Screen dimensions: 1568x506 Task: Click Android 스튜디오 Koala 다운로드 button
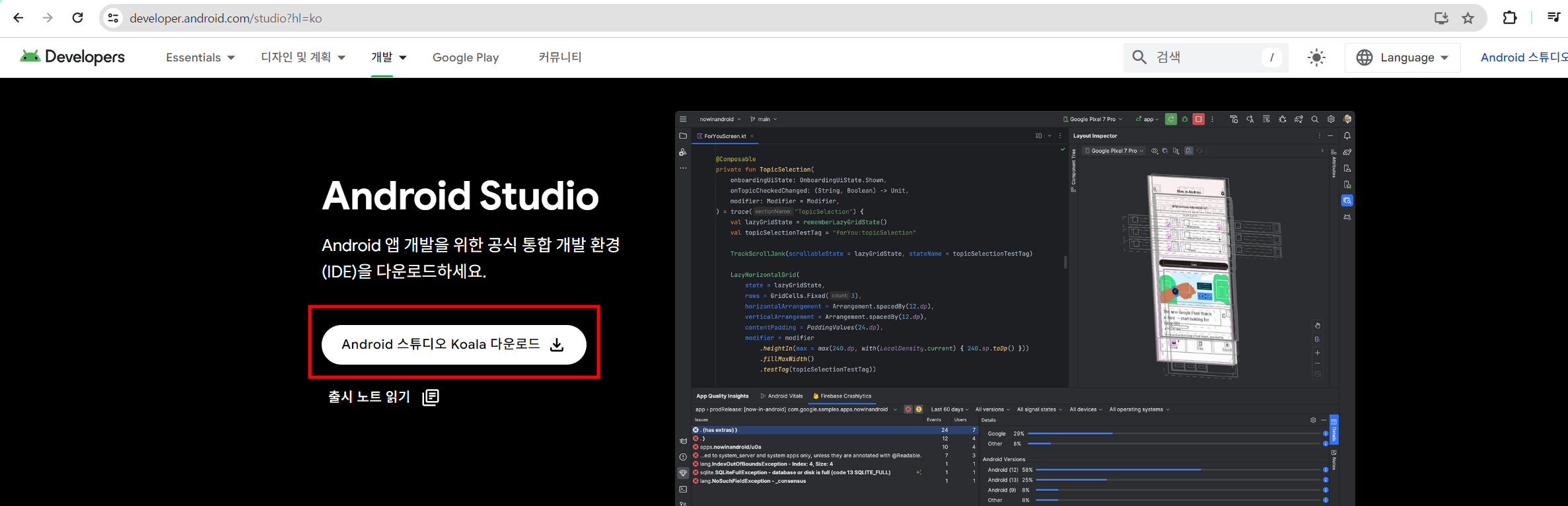454,344
